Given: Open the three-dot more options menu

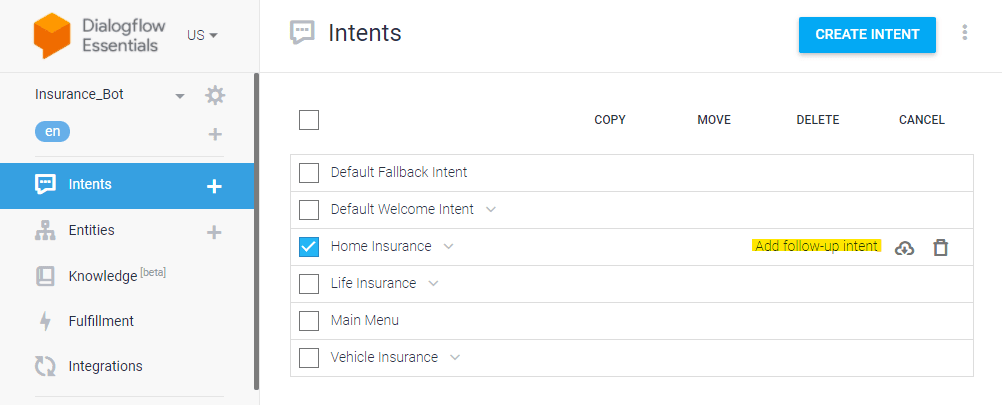Looking at the screenshot, I should [964, 33].
